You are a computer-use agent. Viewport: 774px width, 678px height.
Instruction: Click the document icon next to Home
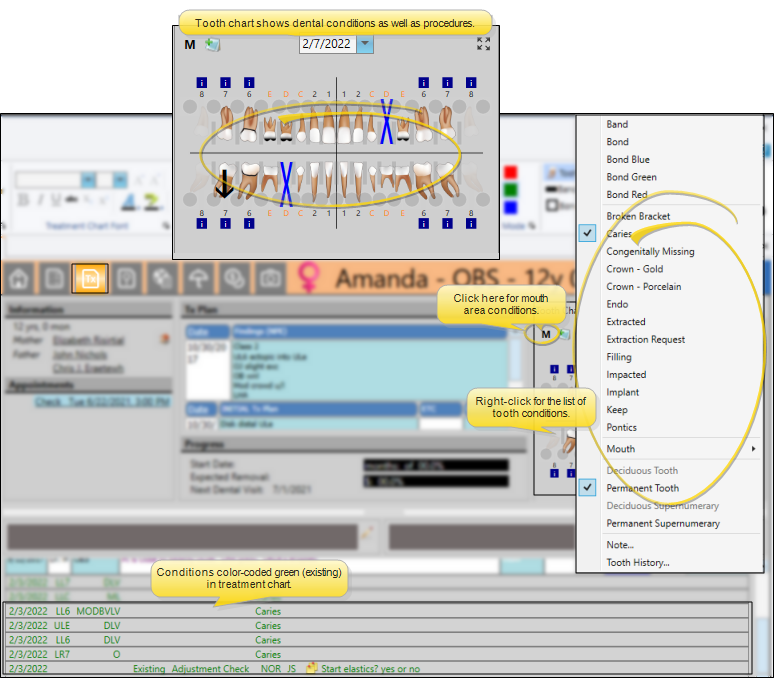54,279
